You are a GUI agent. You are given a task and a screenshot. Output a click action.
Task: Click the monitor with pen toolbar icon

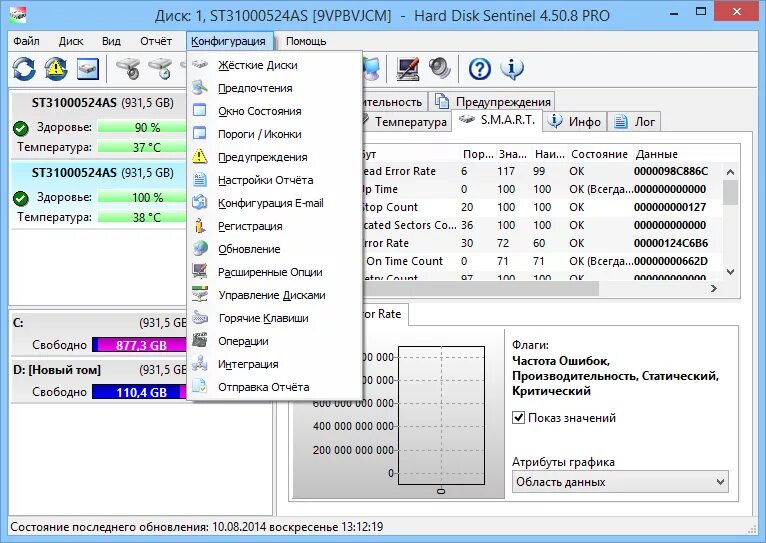point(408,69)
